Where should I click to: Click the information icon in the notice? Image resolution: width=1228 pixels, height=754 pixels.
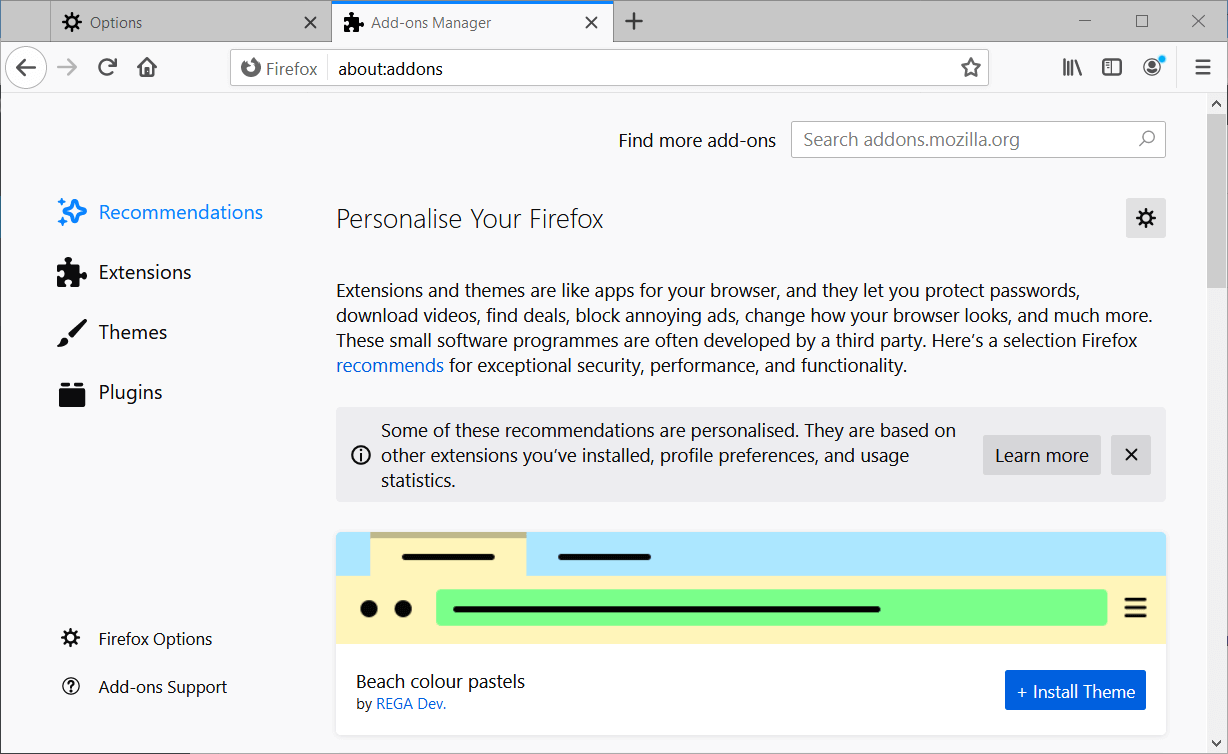click(x=361, y=455)
